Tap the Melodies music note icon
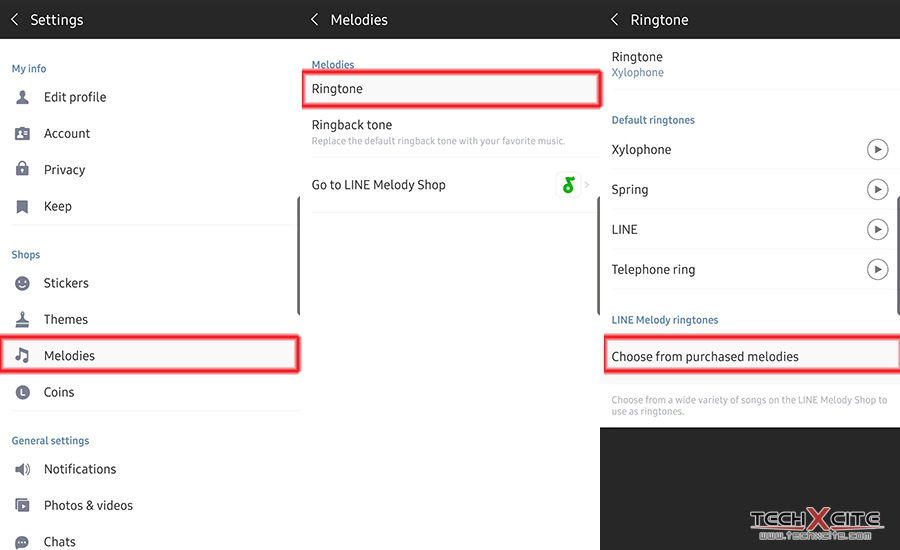The image size is (900, 550). point(22,355)
